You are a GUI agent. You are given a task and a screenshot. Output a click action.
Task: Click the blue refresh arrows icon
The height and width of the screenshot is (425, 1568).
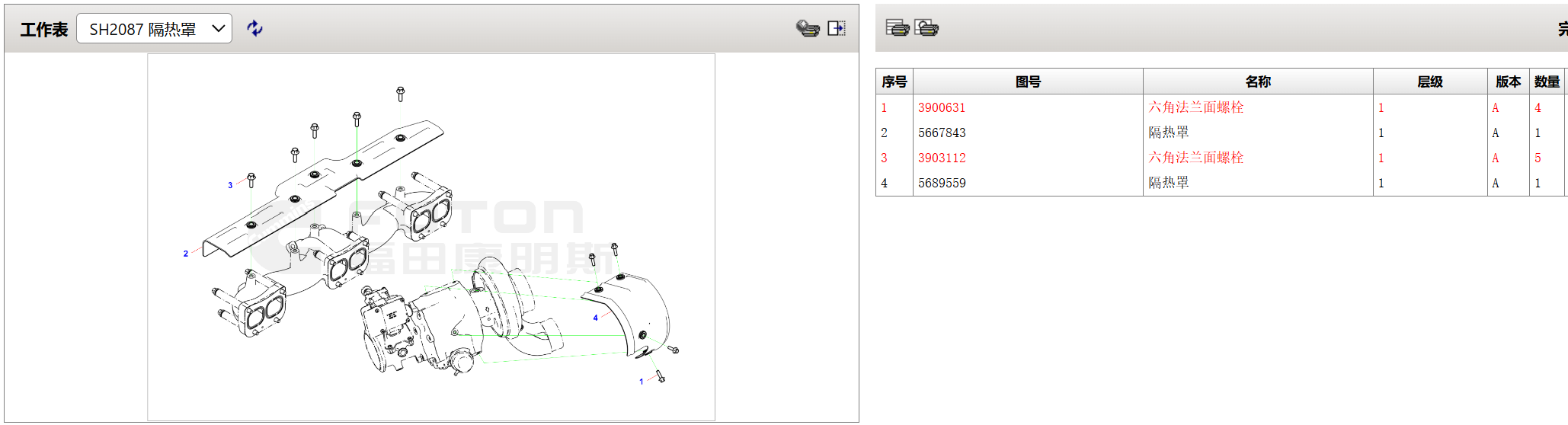pos(254,28)
